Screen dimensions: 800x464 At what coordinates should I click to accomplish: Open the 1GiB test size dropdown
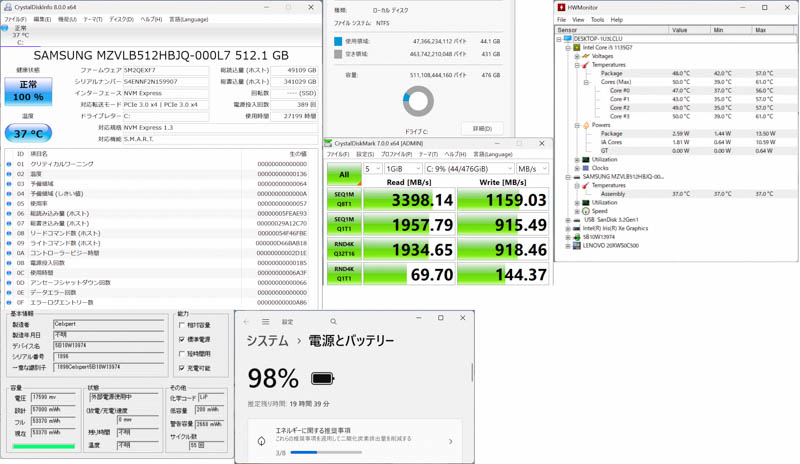(x=403, y=169)
